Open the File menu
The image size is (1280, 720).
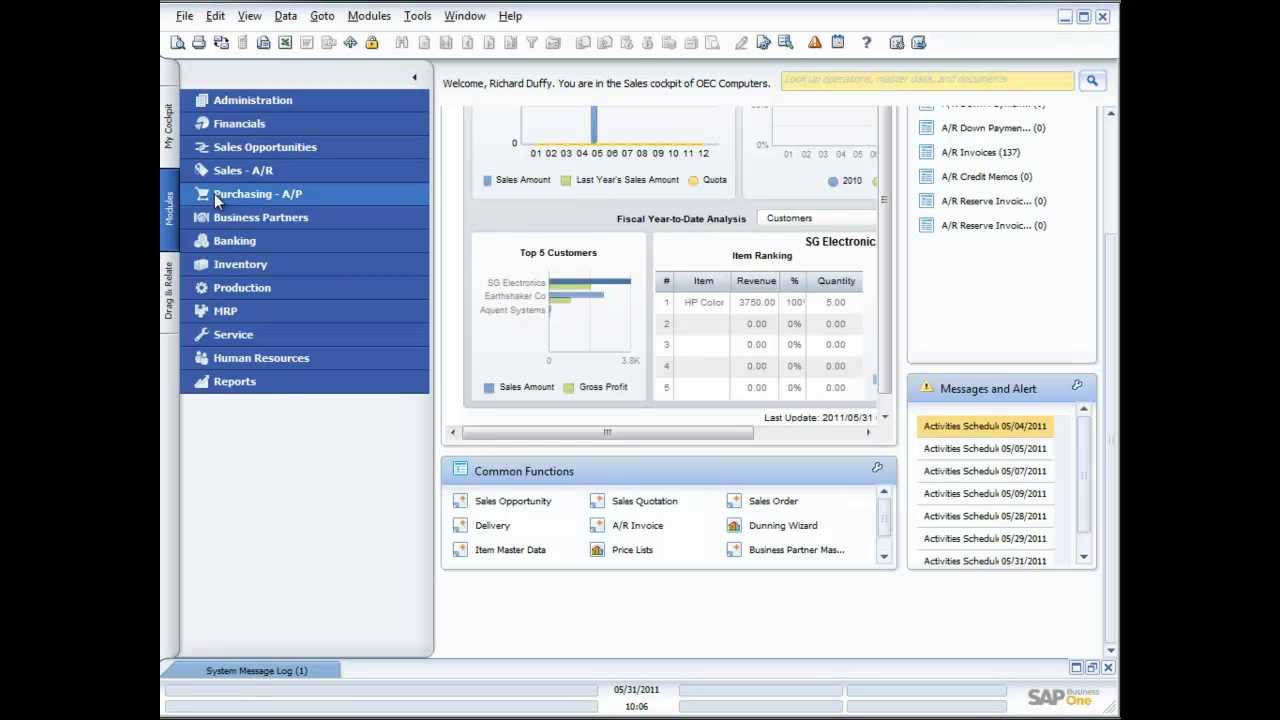184,16
